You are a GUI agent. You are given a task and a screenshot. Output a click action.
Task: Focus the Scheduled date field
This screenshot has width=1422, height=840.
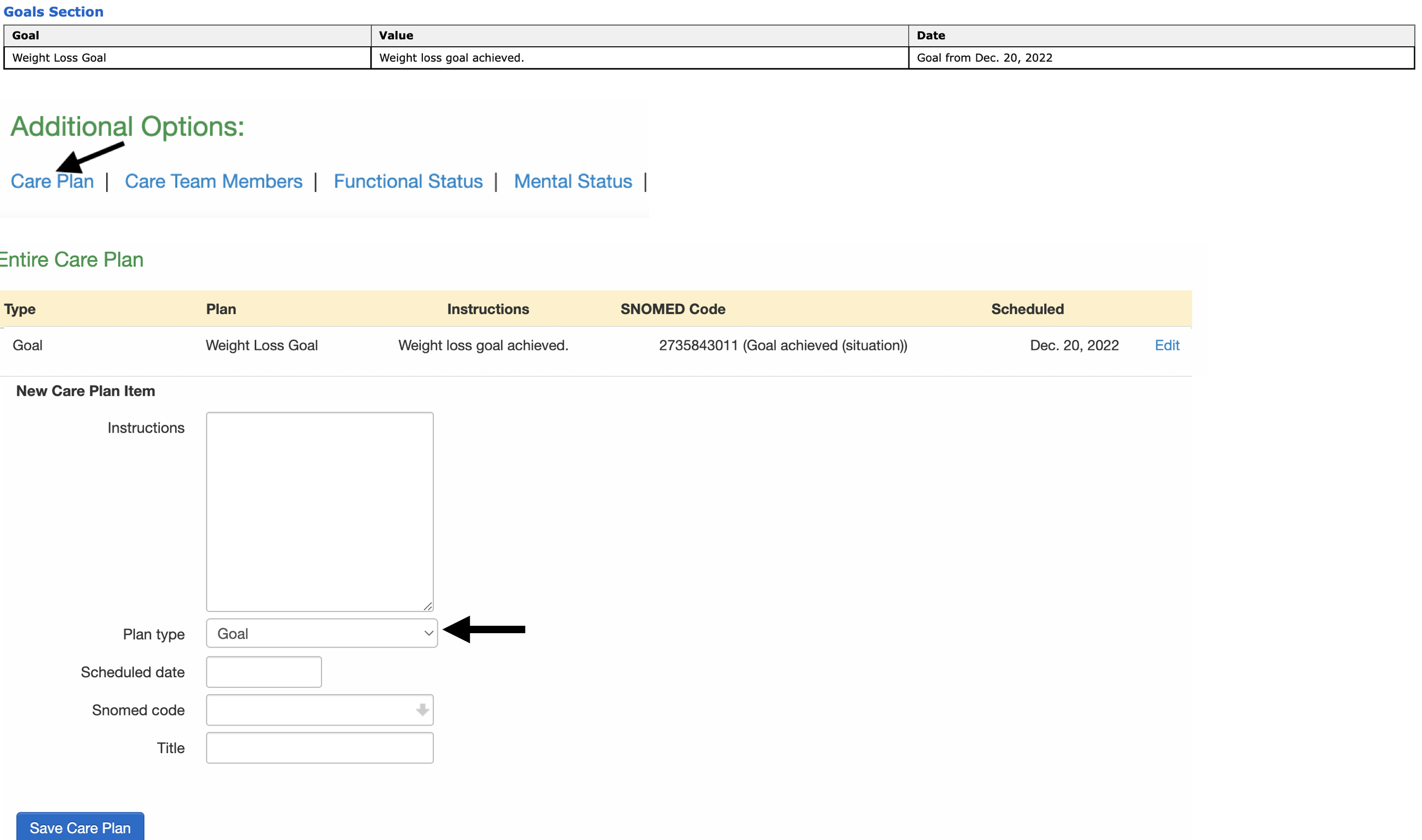(264, 672)
